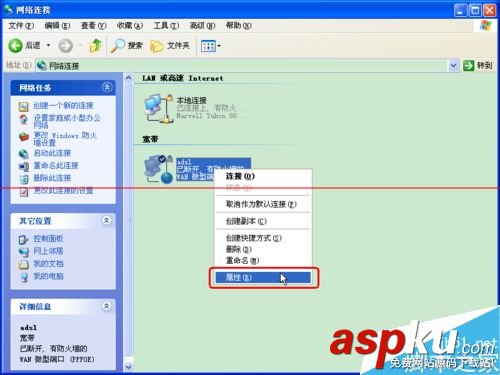Choose 创建副本(C) in context menu
Image resolution: width=500 pixels, height=375 pixels.
tap(263, 221)
